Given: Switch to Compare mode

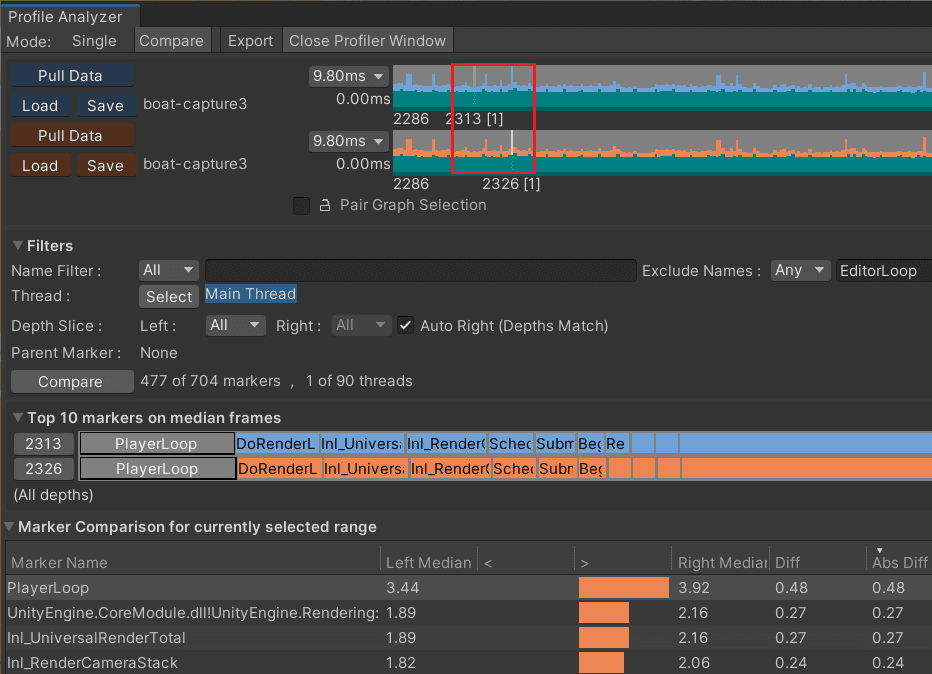Looking at the screenshot, I should (x=172, y=40).
